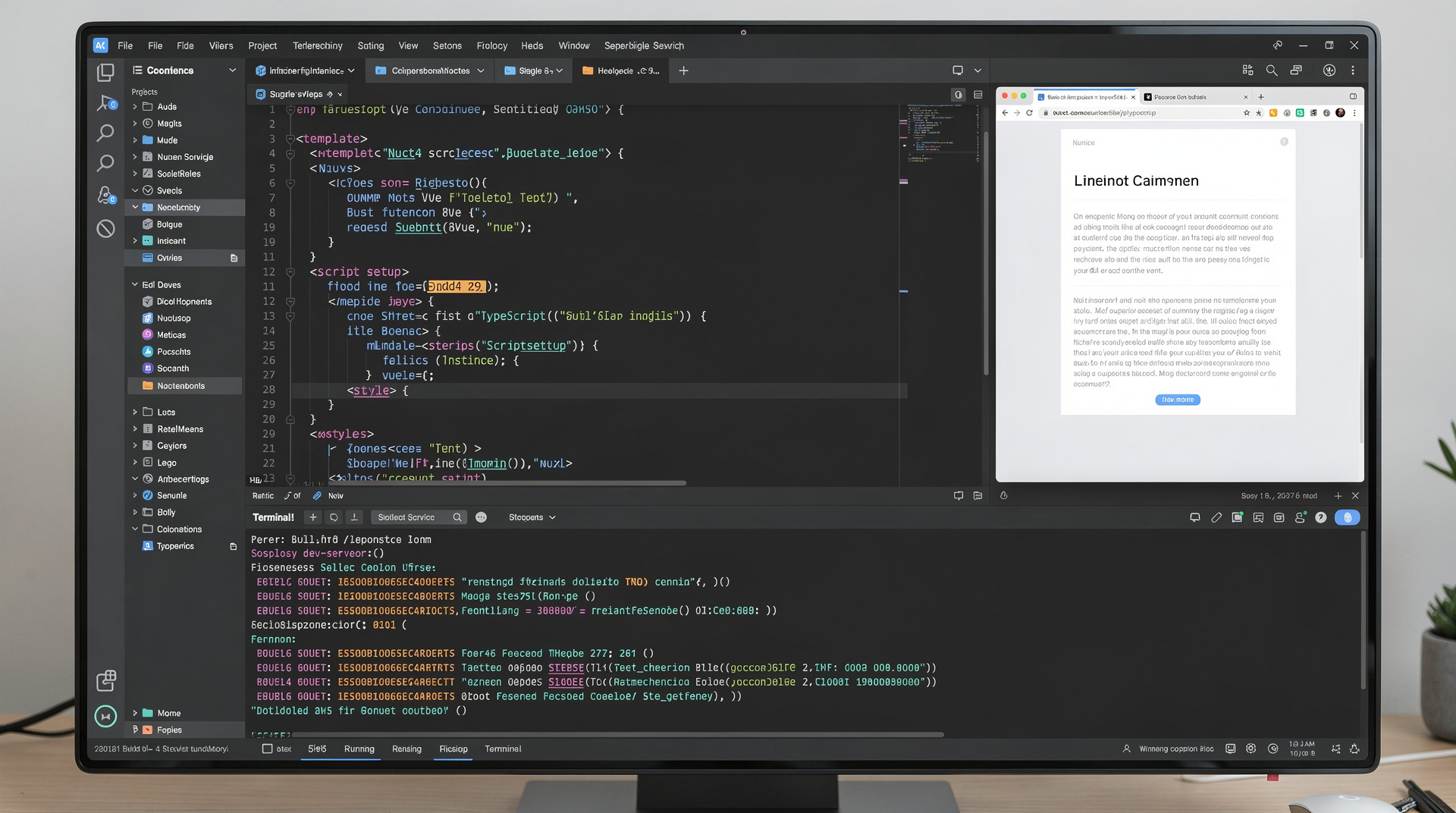This screenshot has width=1456, height=813.
Task: Open the layout grid icon in the top-right toolbar
Action: click(1247, 71)
